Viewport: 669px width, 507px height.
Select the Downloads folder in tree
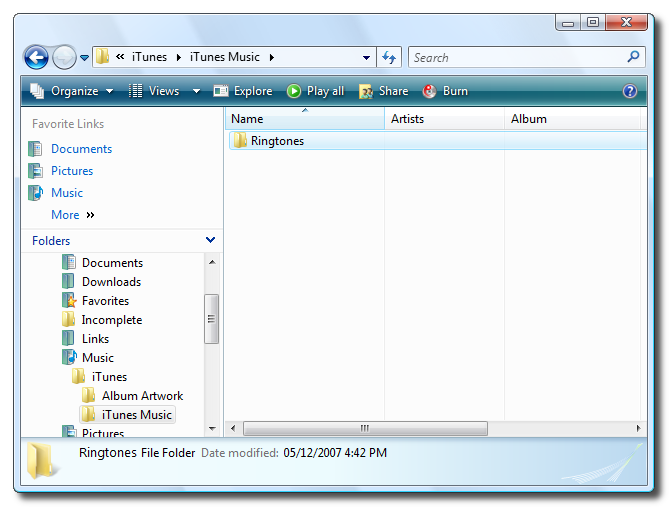[110, 282]
